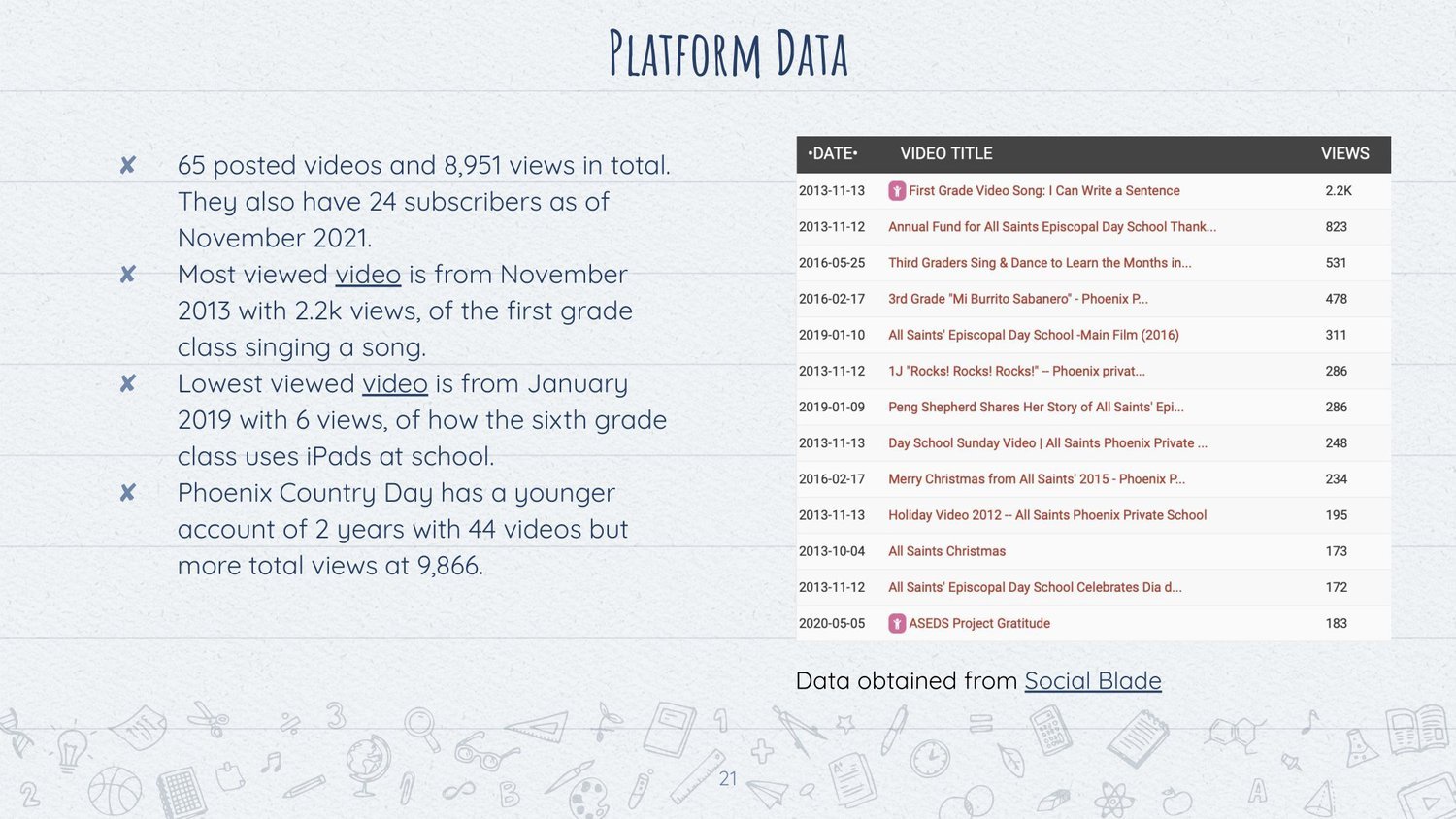Open 'Holiday Video 2012' video title
Image resolution: width=1456 pixels, height=819 pixels.
click(1047, 515)
